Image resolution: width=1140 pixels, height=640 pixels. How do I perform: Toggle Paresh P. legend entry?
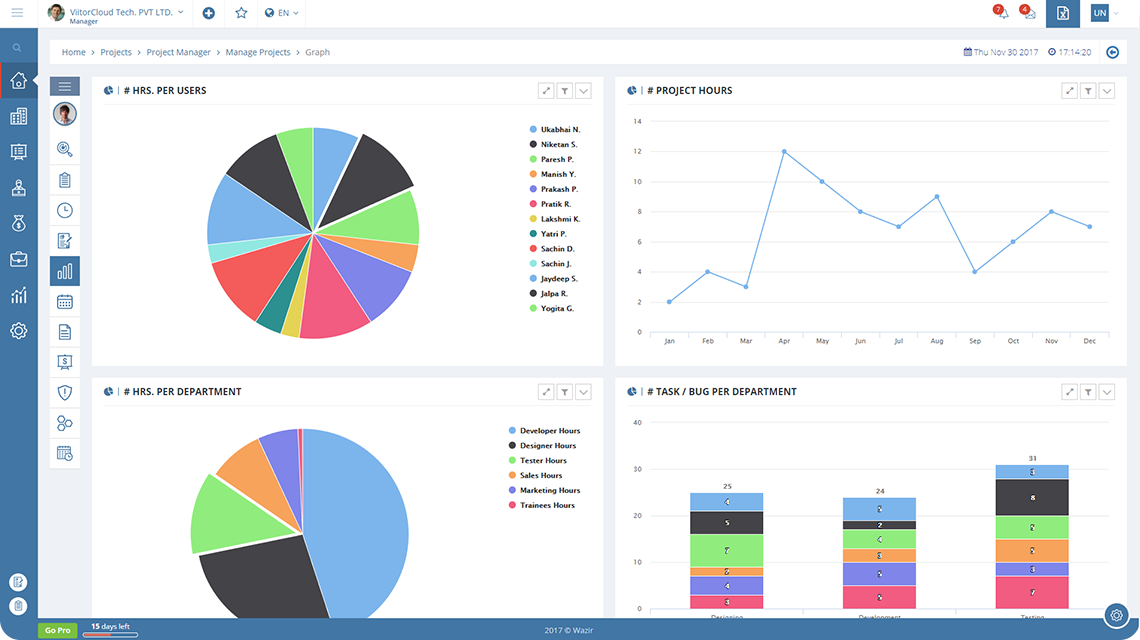552,159
